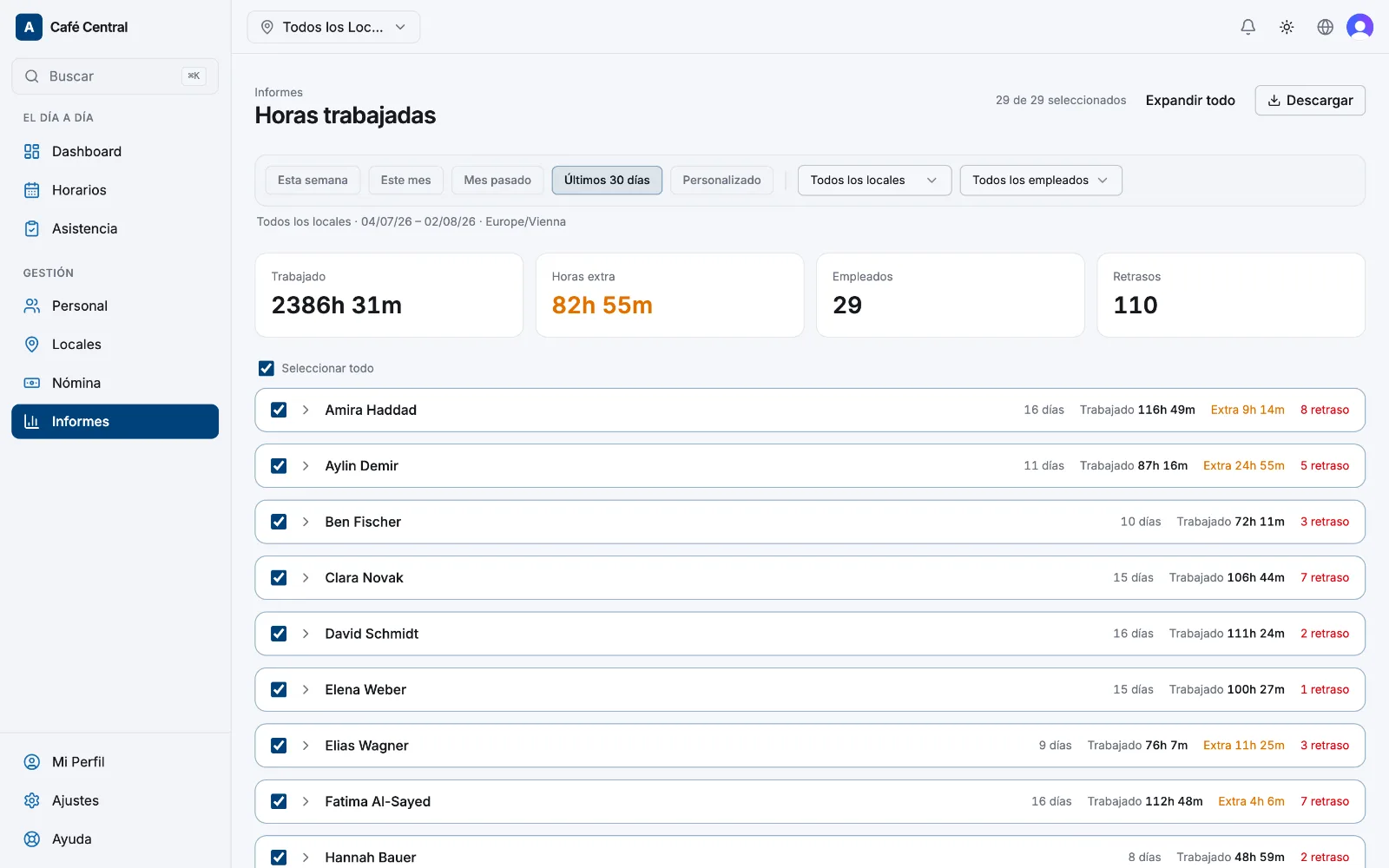Open Dashboard from sidebar
Screen dimensions: 1389x868
tap(115, 151)
